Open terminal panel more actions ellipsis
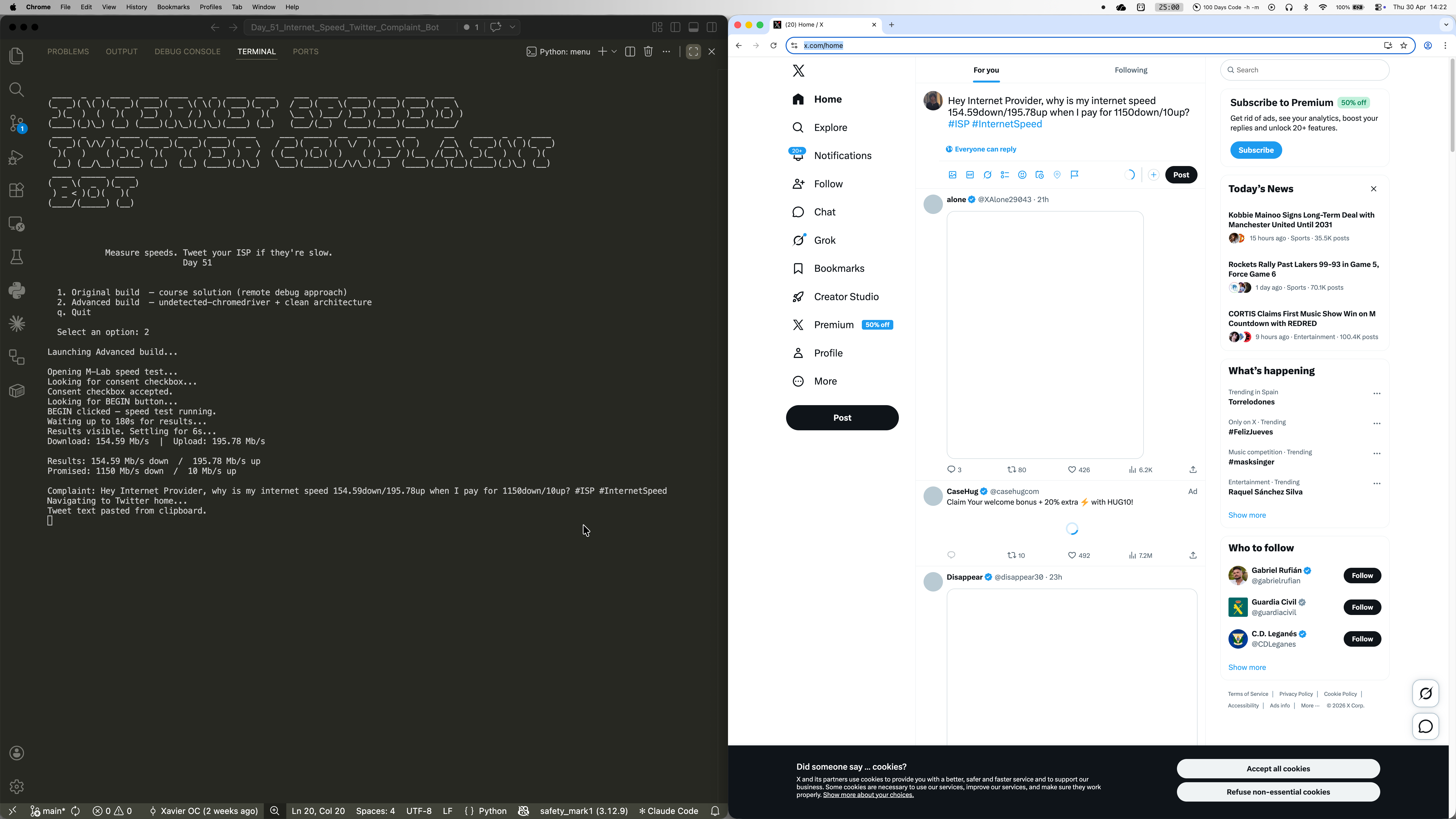Viewport: 1456px width, 819px height. (x=666, y=52)
